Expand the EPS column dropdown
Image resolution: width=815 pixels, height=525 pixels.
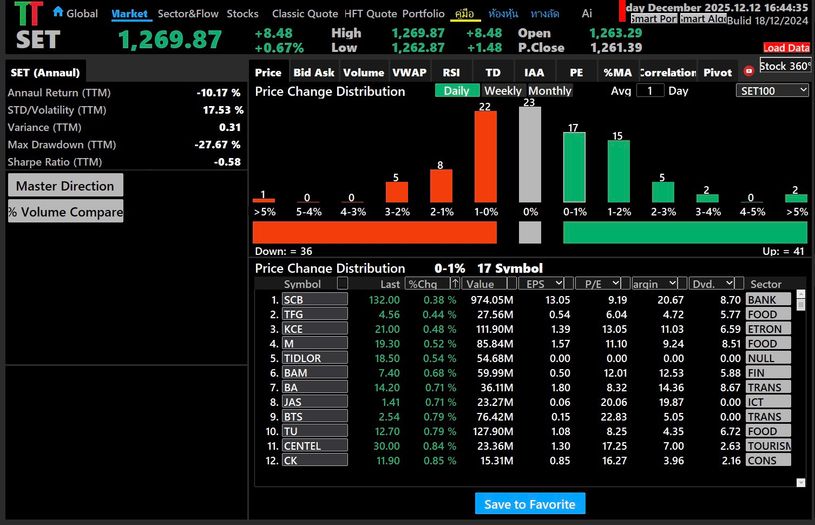click(x=558, y=284)
